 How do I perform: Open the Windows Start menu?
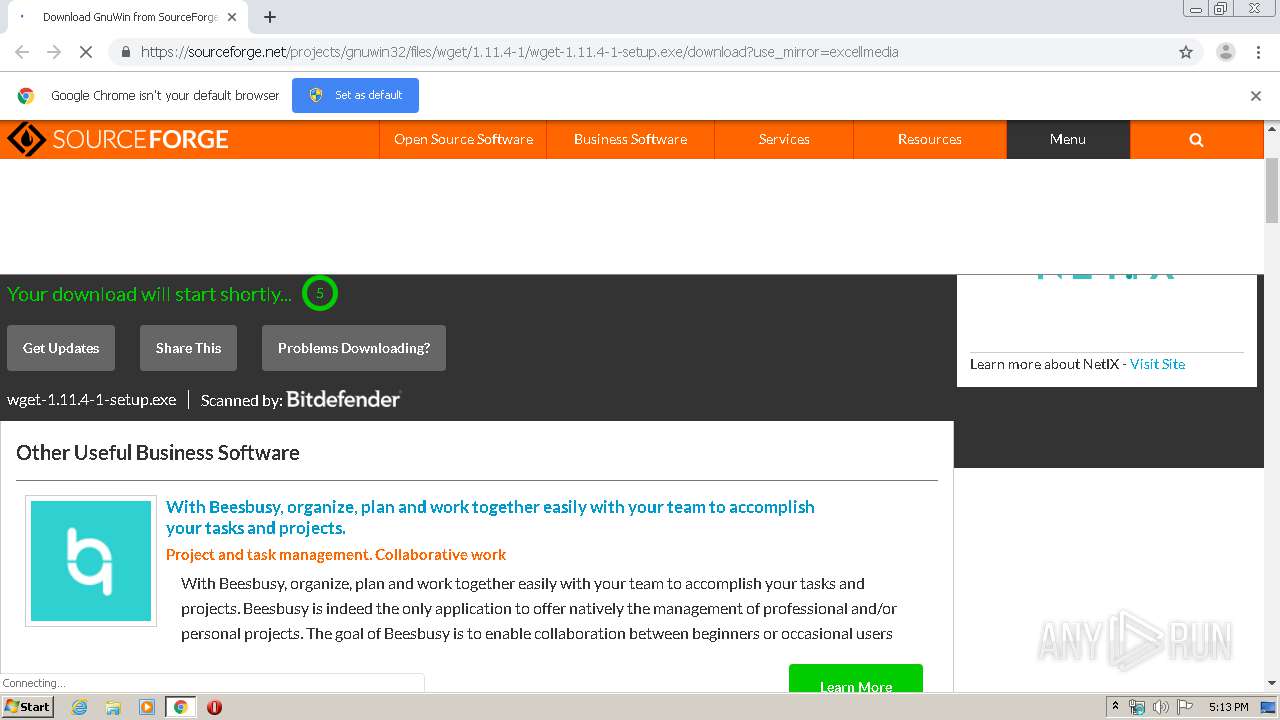point(28,707)
